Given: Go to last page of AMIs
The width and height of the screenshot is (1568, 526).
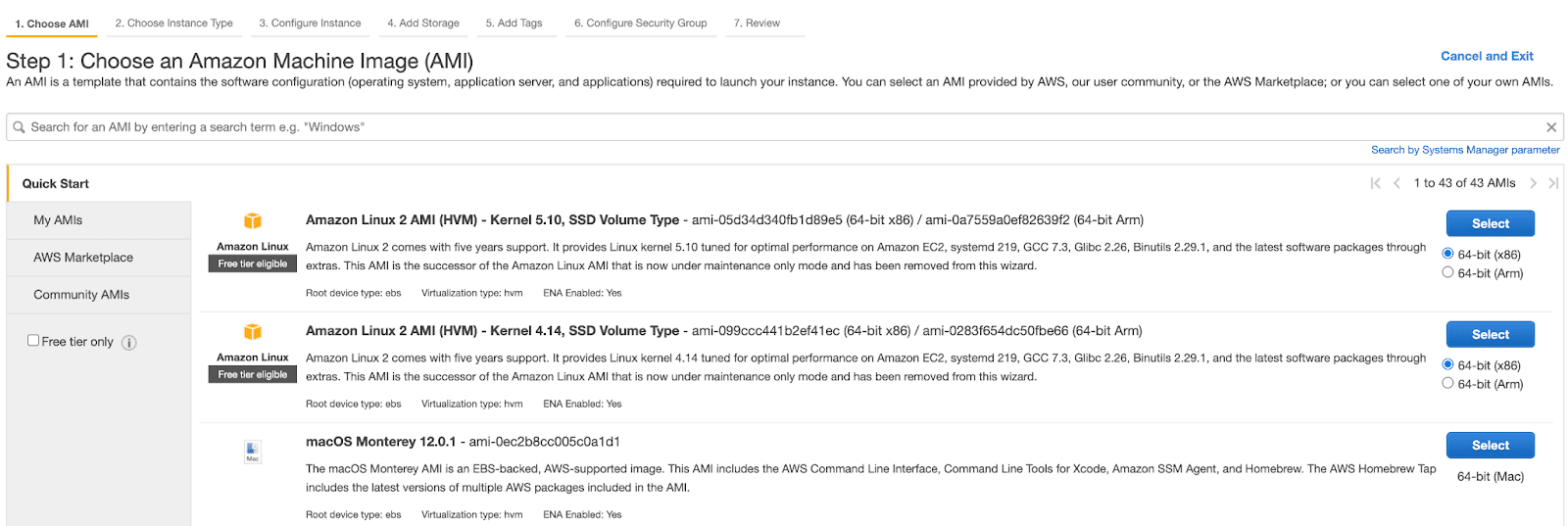Looking at the screenshot, I should 1553,183.
